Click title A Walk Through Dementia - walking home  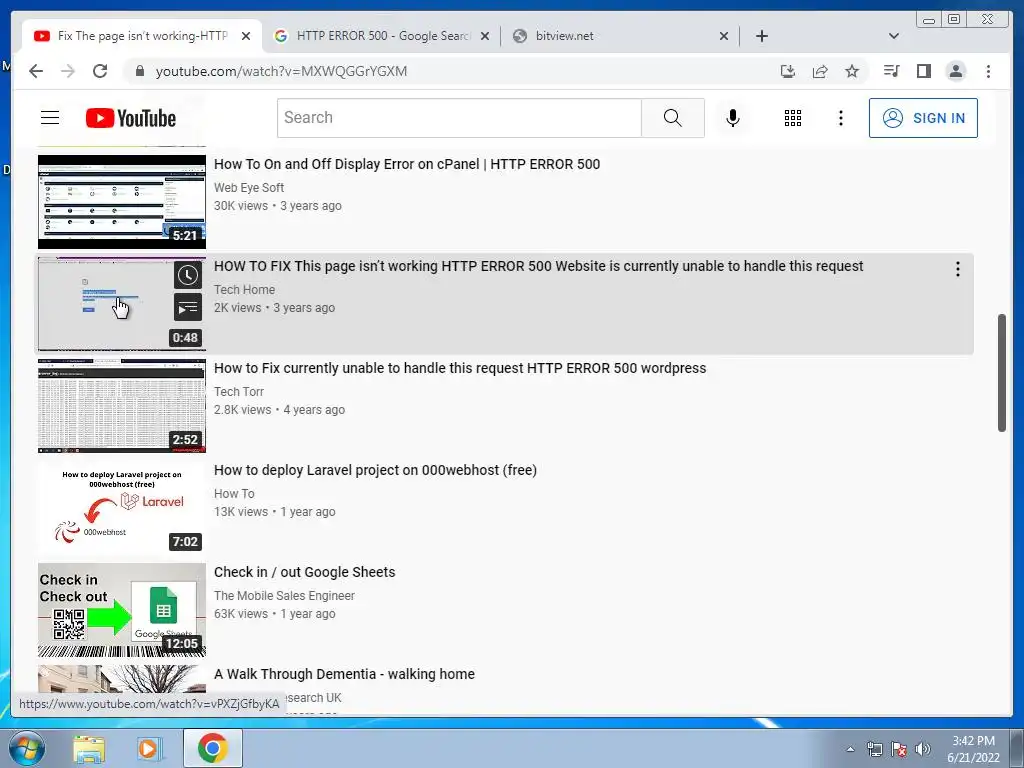(344, 674)
